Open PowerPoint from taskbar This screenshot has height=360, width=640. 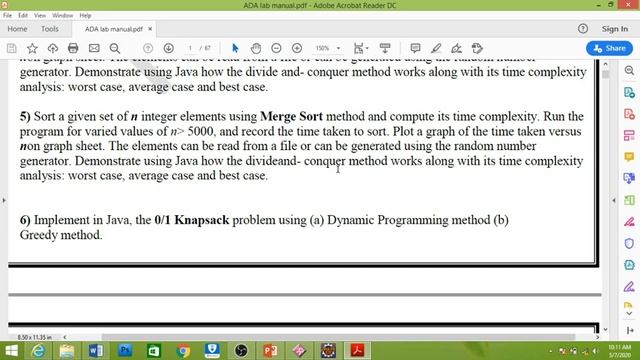[270, 351]
